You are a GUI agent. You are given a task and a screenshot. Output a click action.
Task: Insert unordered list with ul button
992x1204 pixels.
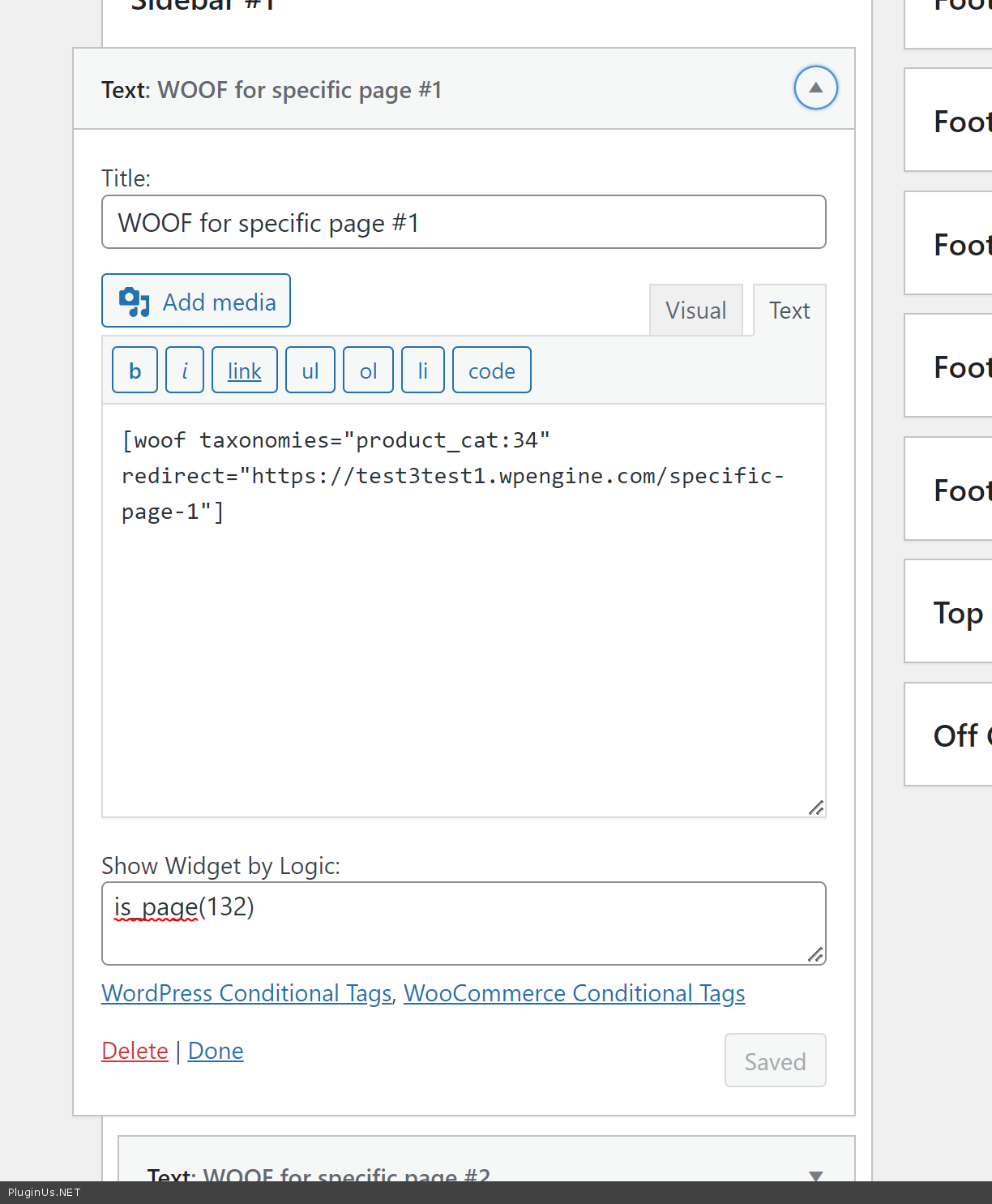(310, 371)
